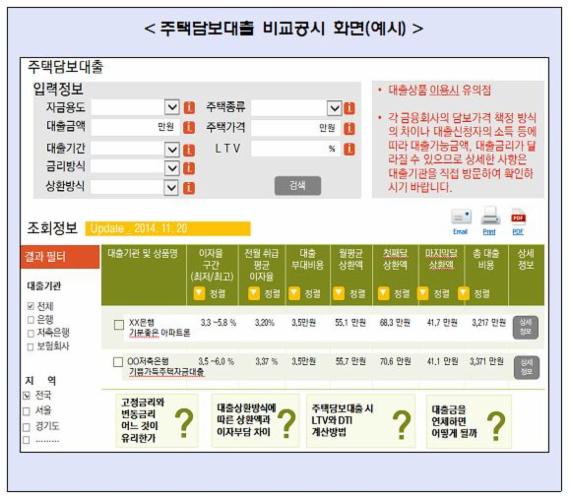Screen dimensions: 570x498
Task: Click the LTV percent input field
Action: point(296,149)
